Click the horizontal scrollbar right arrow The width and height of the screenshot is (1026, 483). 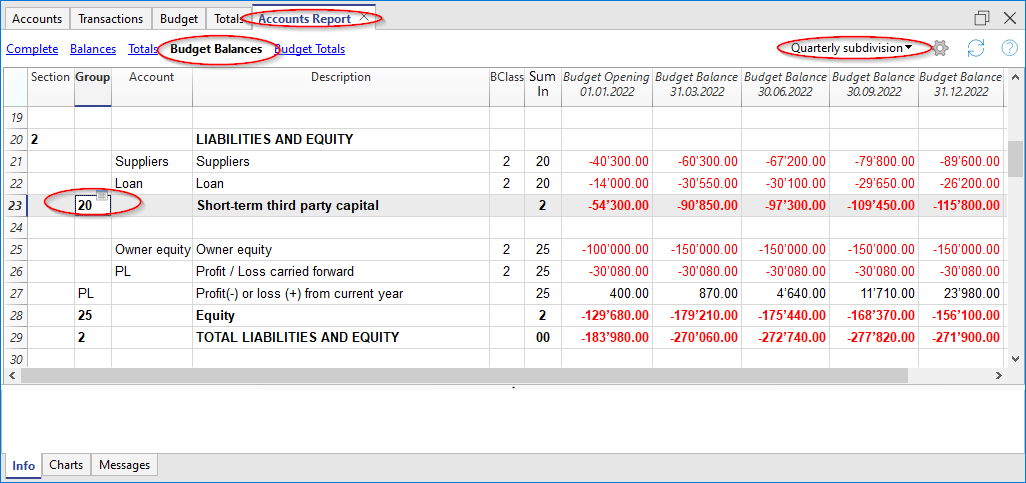[x=997, y=375]
